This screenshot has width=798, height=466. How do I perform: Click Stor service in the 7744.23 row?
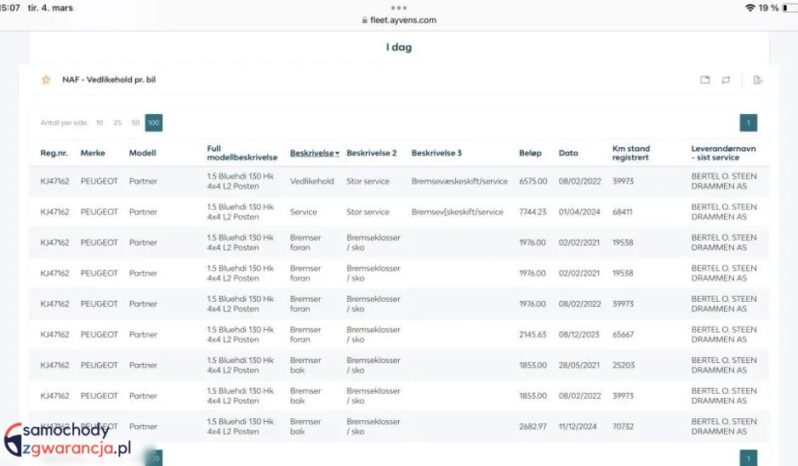click(x=368, y=212)
